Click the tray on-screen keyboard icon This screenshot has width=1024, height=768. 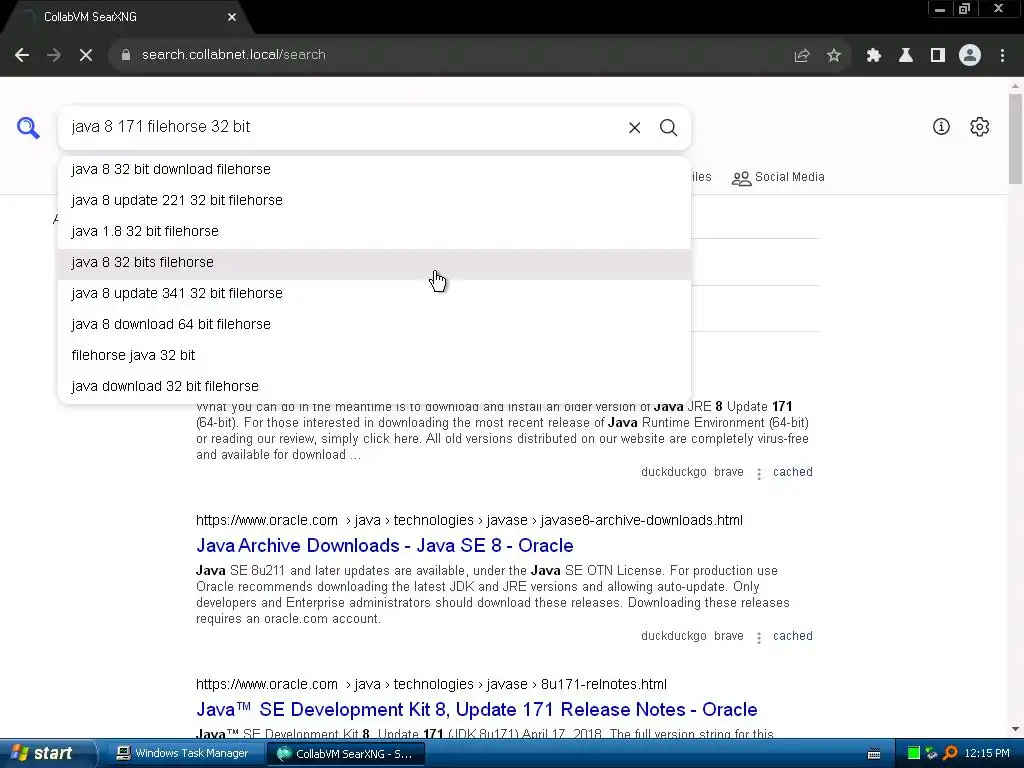tap(874, 754)
